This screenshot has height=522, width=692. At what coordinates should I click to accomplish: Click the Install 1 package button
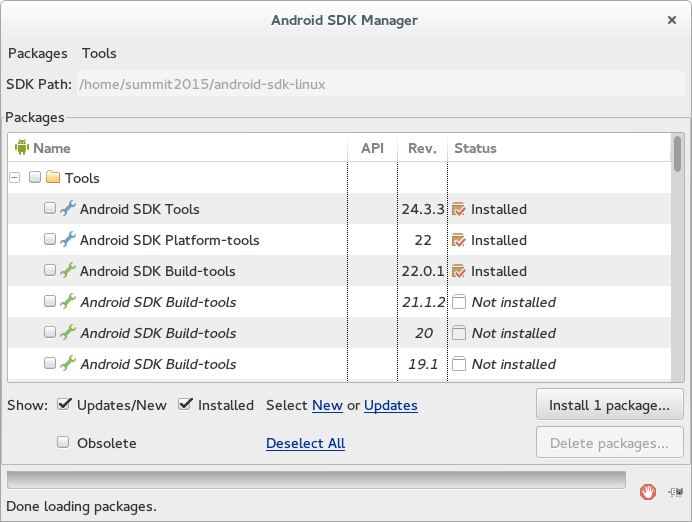[x=609, y=405]
